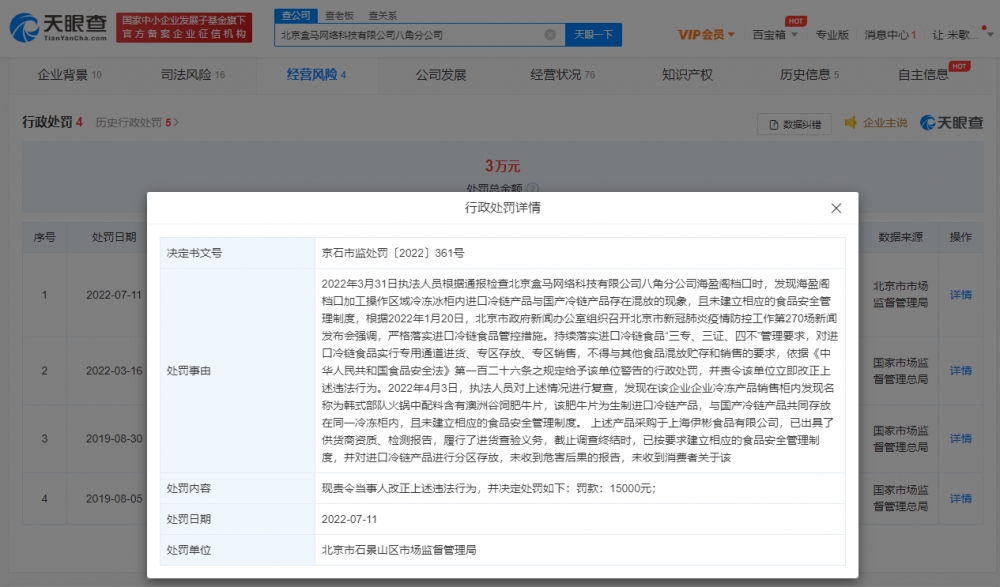Open 详情 link for 2022-07-11 row
This screenshot has height=587, width=1000.
[x=960, y=295]
